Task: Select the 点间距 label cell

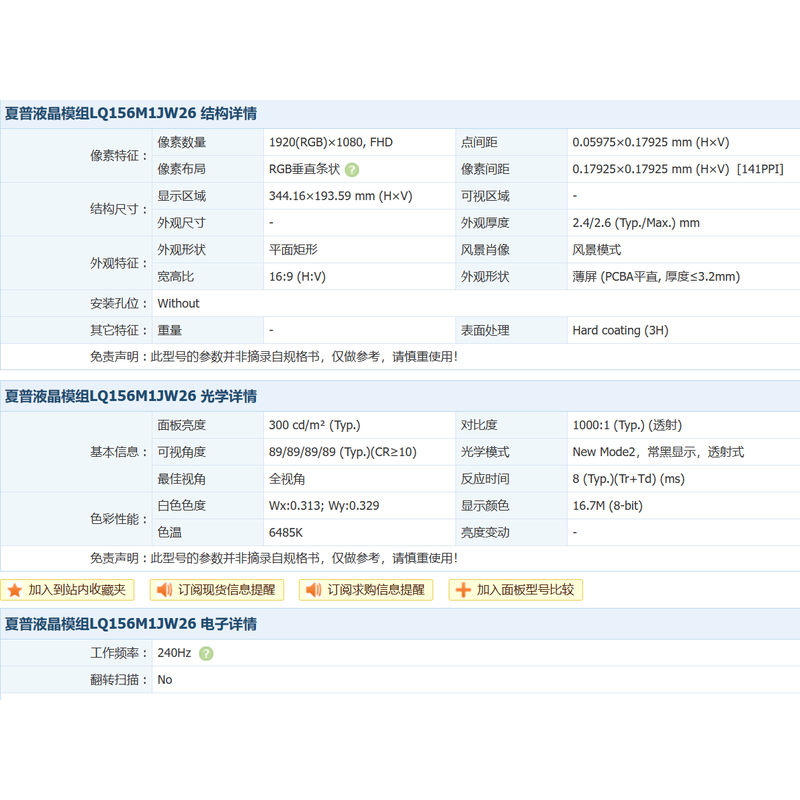Action: click(x=511, y=142)
